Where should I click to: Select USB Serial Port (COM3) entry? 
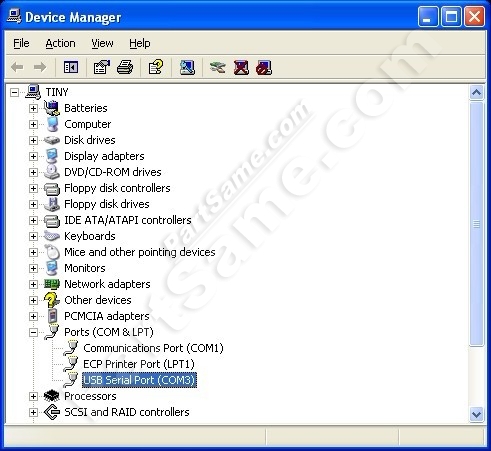[x=139, y=380]
